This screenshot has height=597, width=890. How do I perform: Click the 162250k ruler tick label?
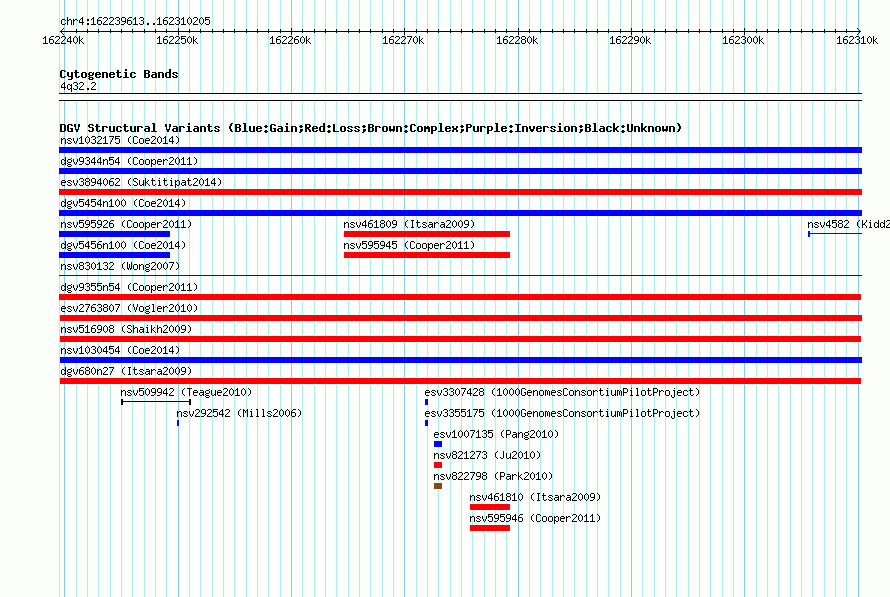177,40
